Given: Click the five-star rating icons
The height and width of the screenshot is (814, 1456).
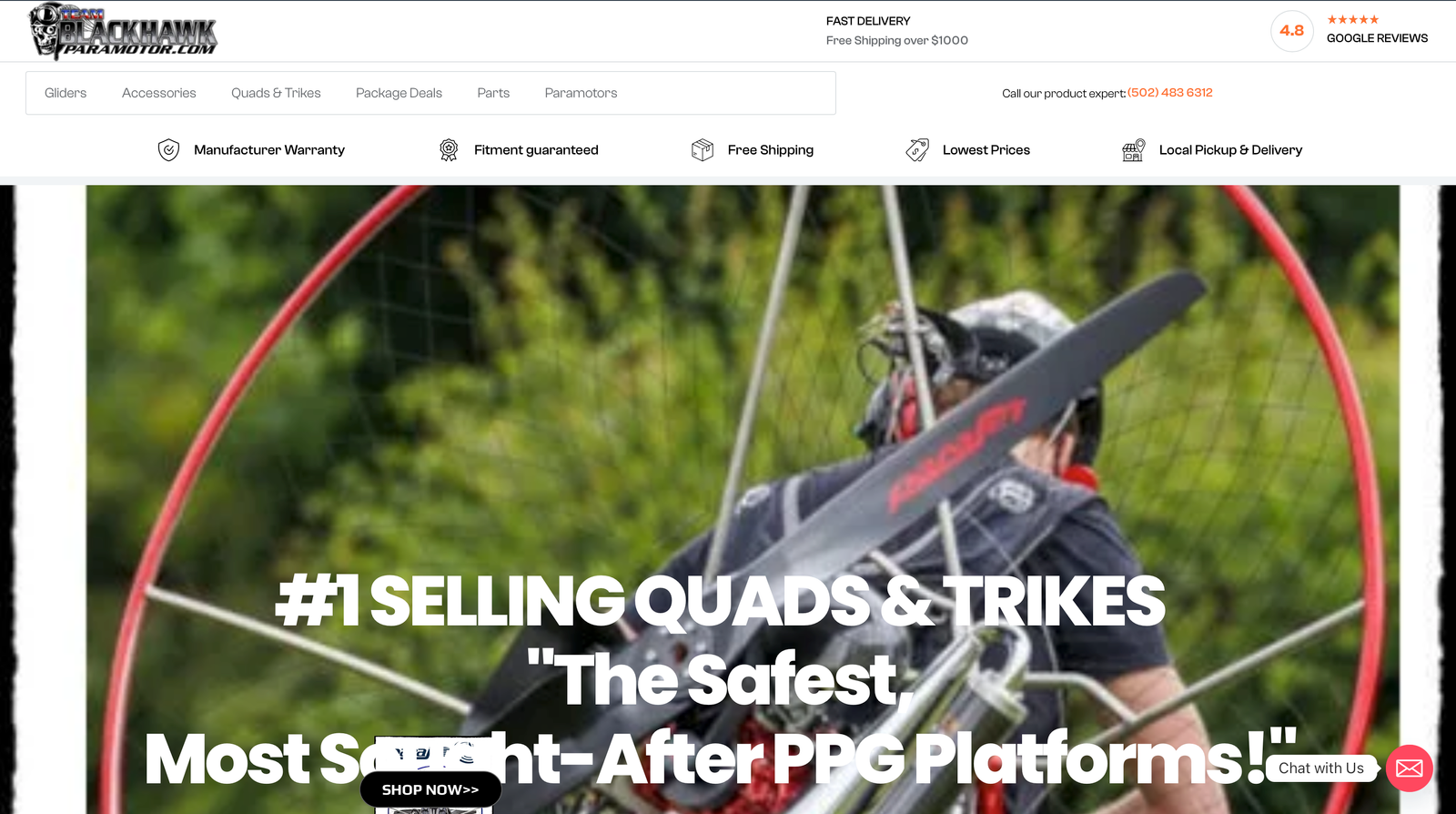Looking at the screenshot, I should [1353, 19].
